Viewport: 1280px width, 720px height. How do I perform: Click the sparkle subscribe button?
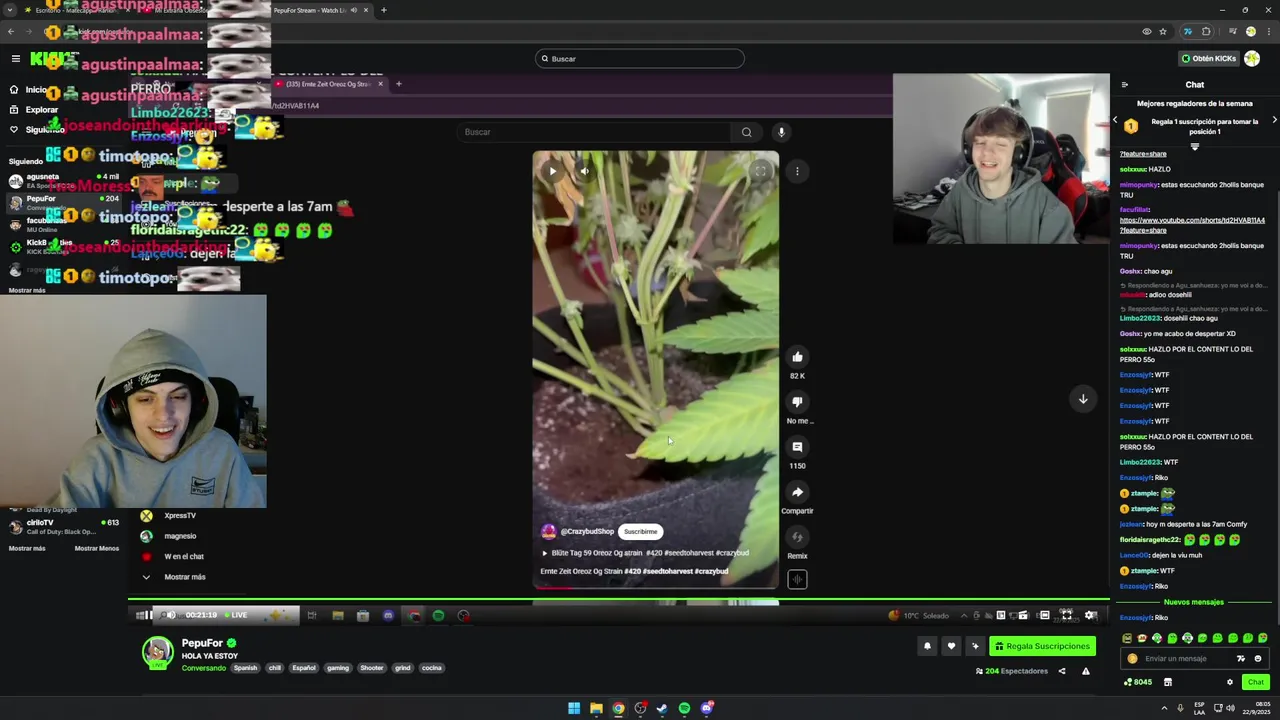[x=975, y=646]
